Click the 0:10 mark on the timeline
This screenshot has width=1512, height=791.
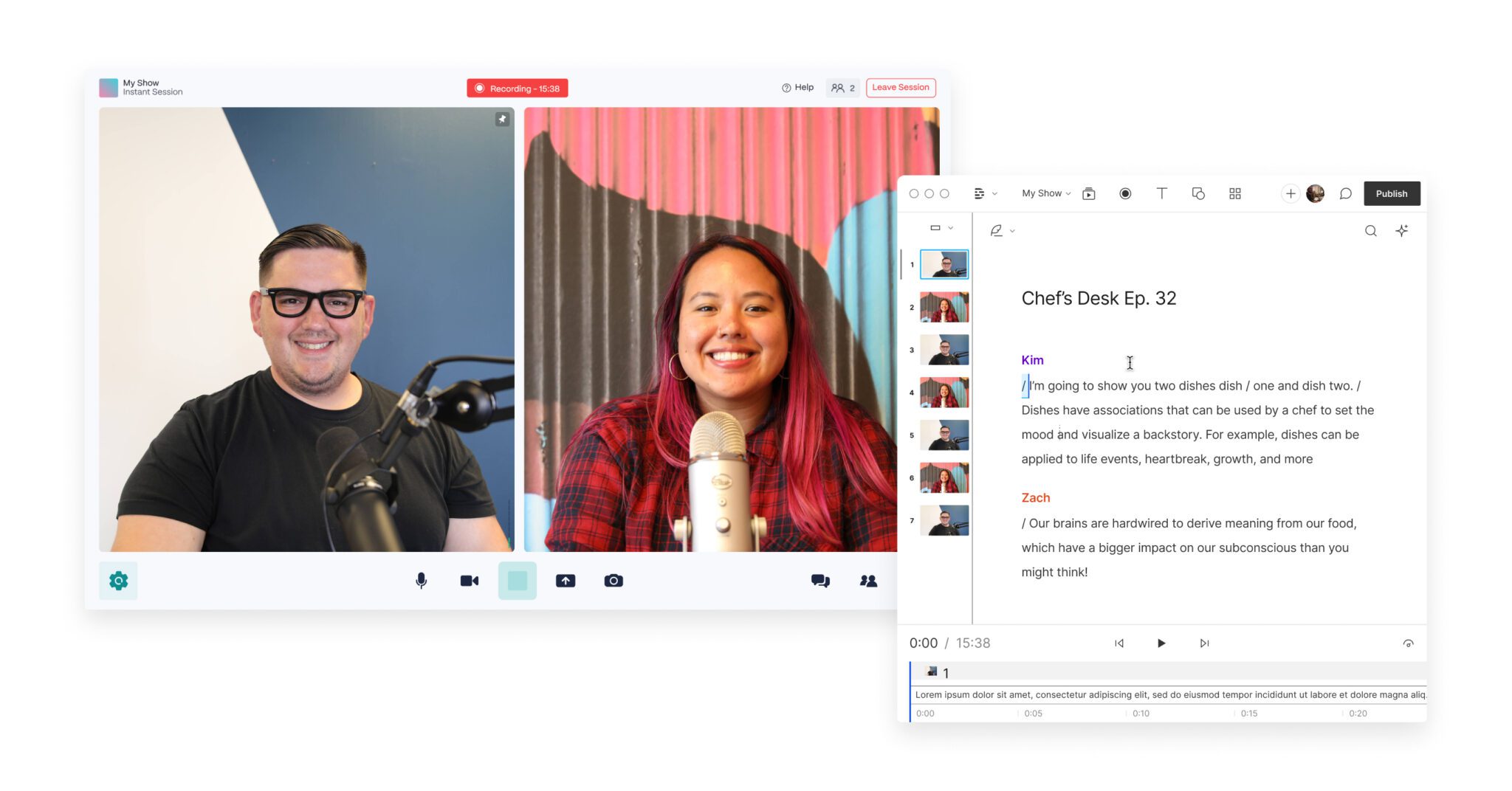pos(1141,713)
